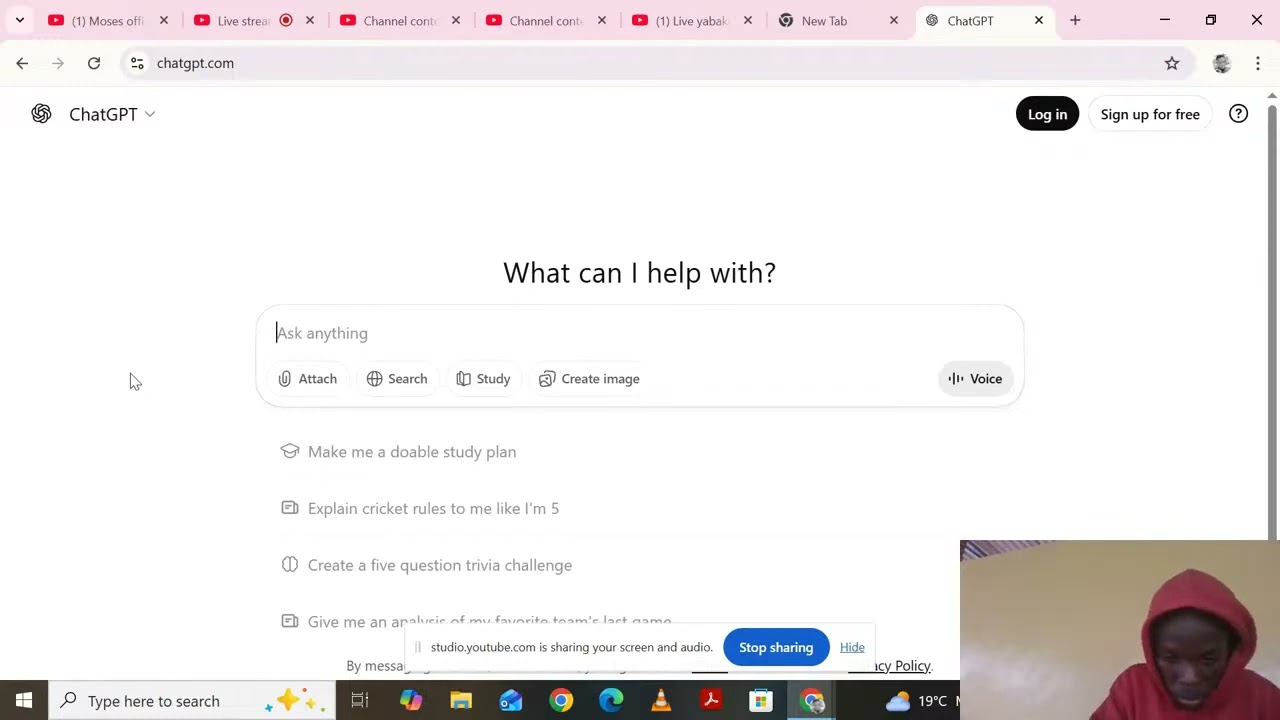Launch Microsoft Edge from the taskbar
Screen dimensions: 1280x720
pos(611,701)
